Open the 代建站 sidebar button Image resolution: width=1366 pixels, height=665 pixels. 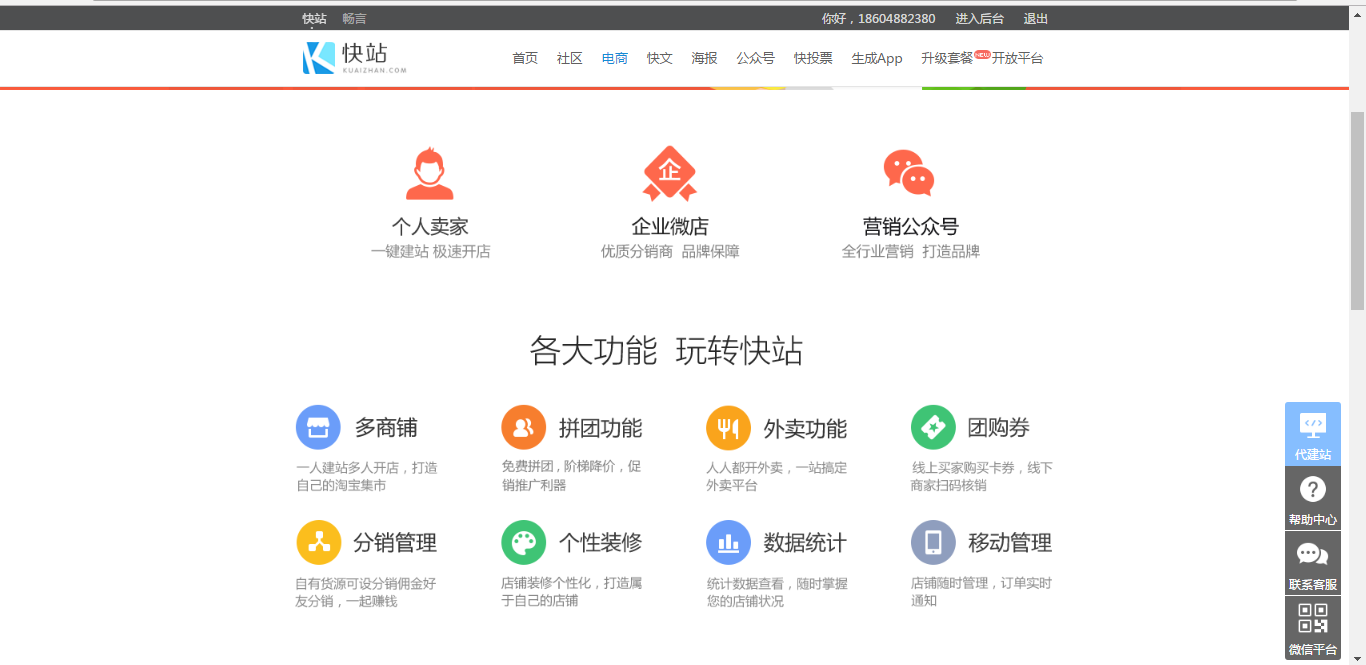(x=1312, y=434)
